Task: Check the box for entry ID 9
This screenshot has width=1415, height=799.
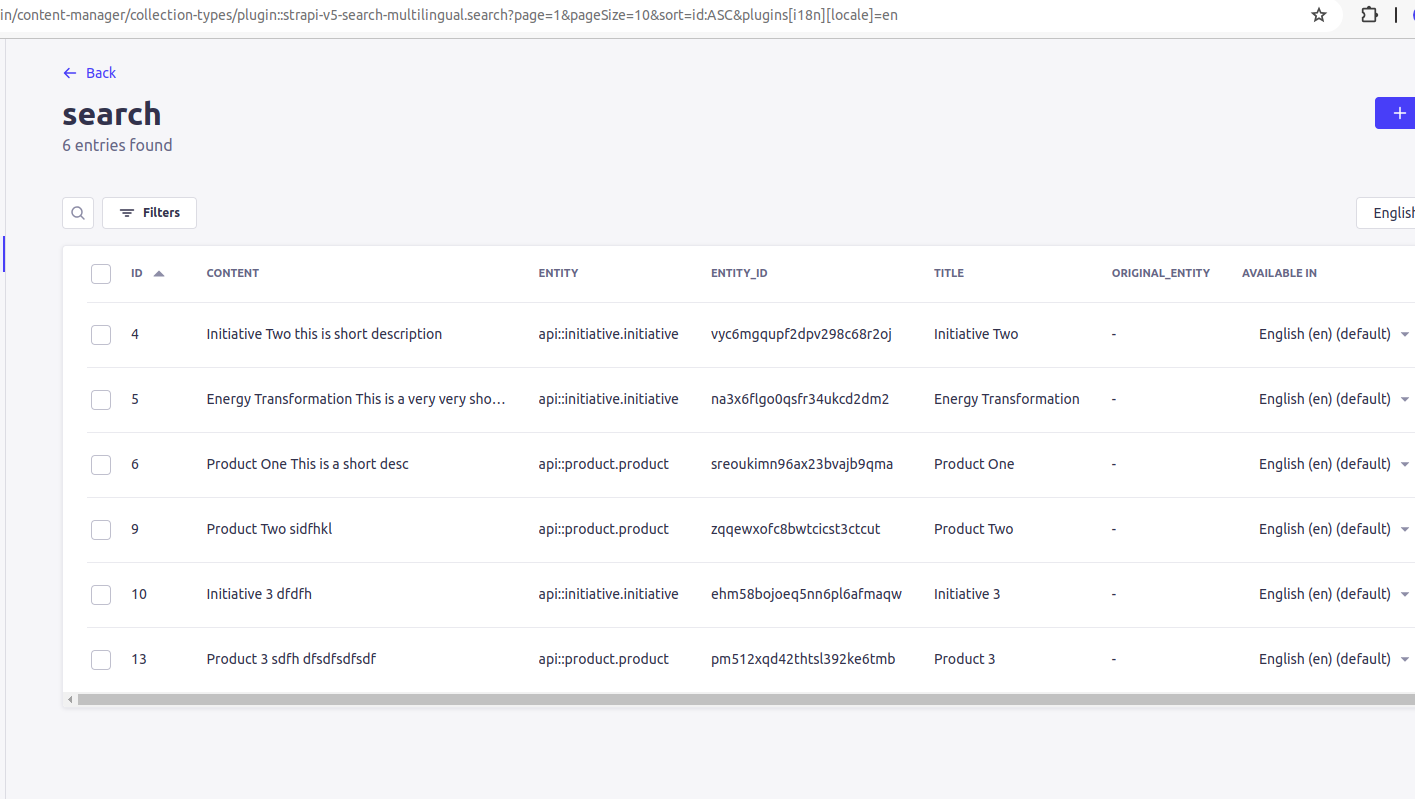Action: [x=101, y=530]
